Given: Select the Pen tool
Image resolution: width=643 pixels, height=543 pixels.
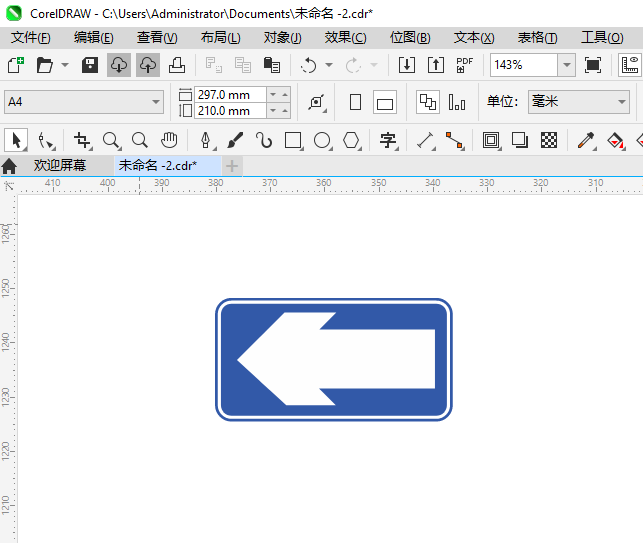Looking at the screenshot, I should pyautogui.click(x=206, y=141).
